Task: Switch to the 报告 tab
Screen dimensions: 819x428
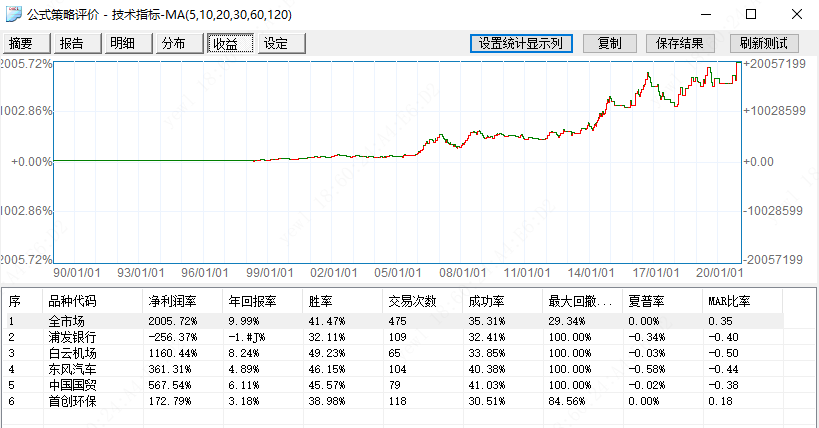Action: pyautogui.click(x=77, y=43)
